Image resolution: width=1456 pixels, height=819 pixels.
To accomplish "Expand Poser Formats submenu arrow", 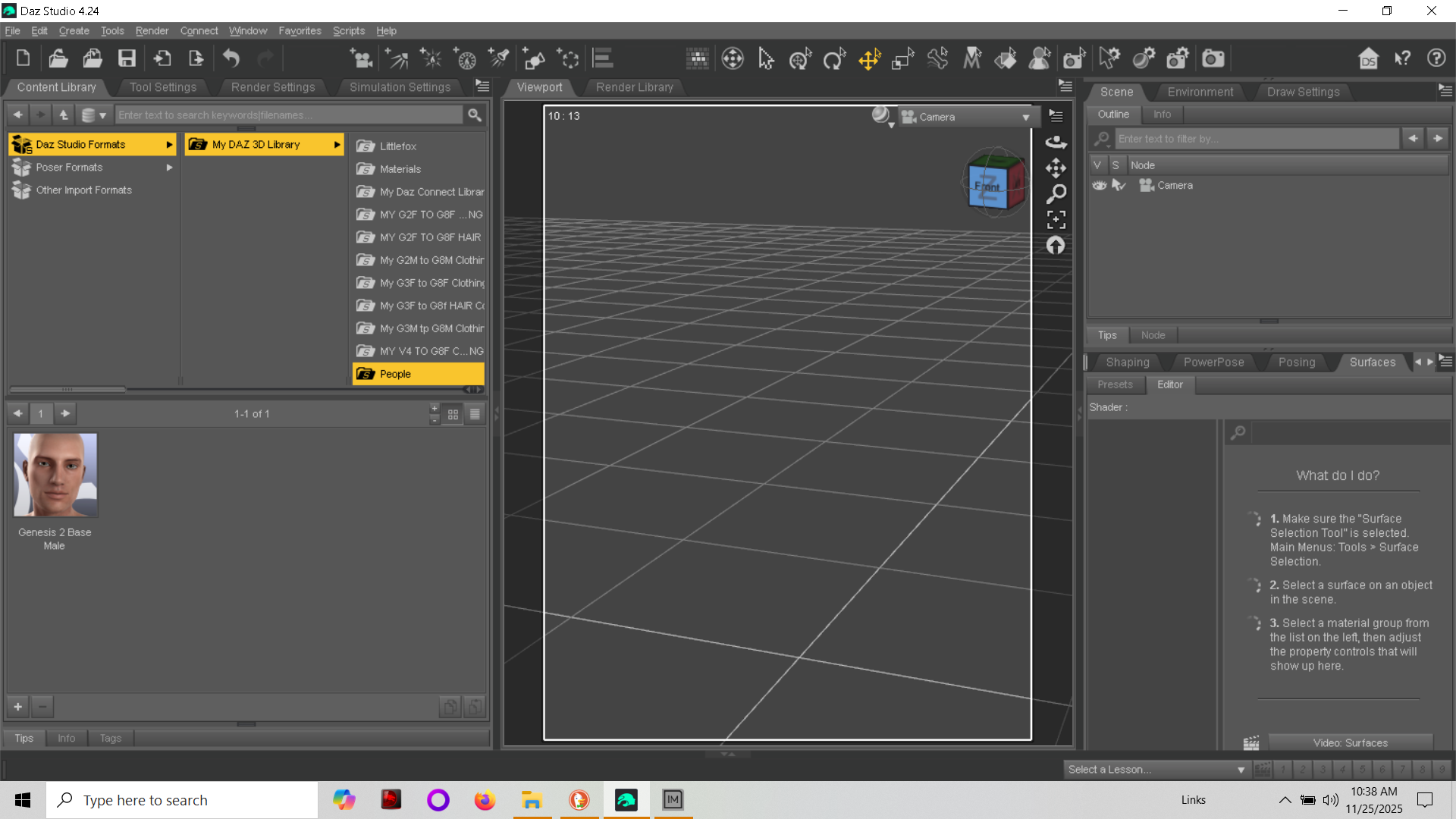I will [x=169, y=168].
